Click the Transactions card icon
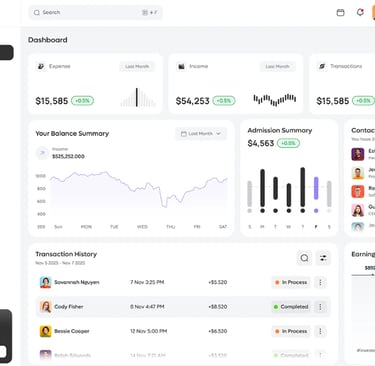The image size is (375, 366). click(322, 66)
